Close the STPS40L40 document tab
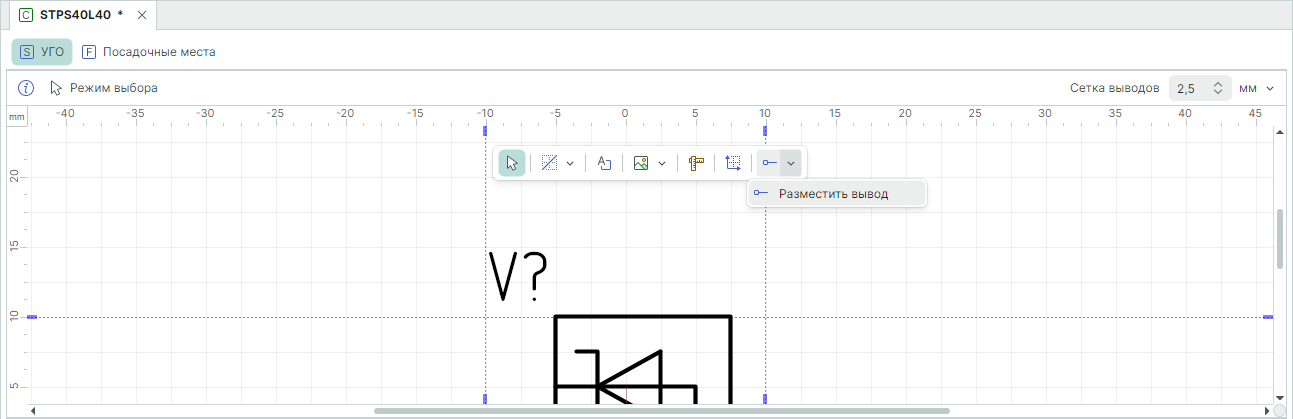This screenshot has height=419, width=1293. [142, 15]
